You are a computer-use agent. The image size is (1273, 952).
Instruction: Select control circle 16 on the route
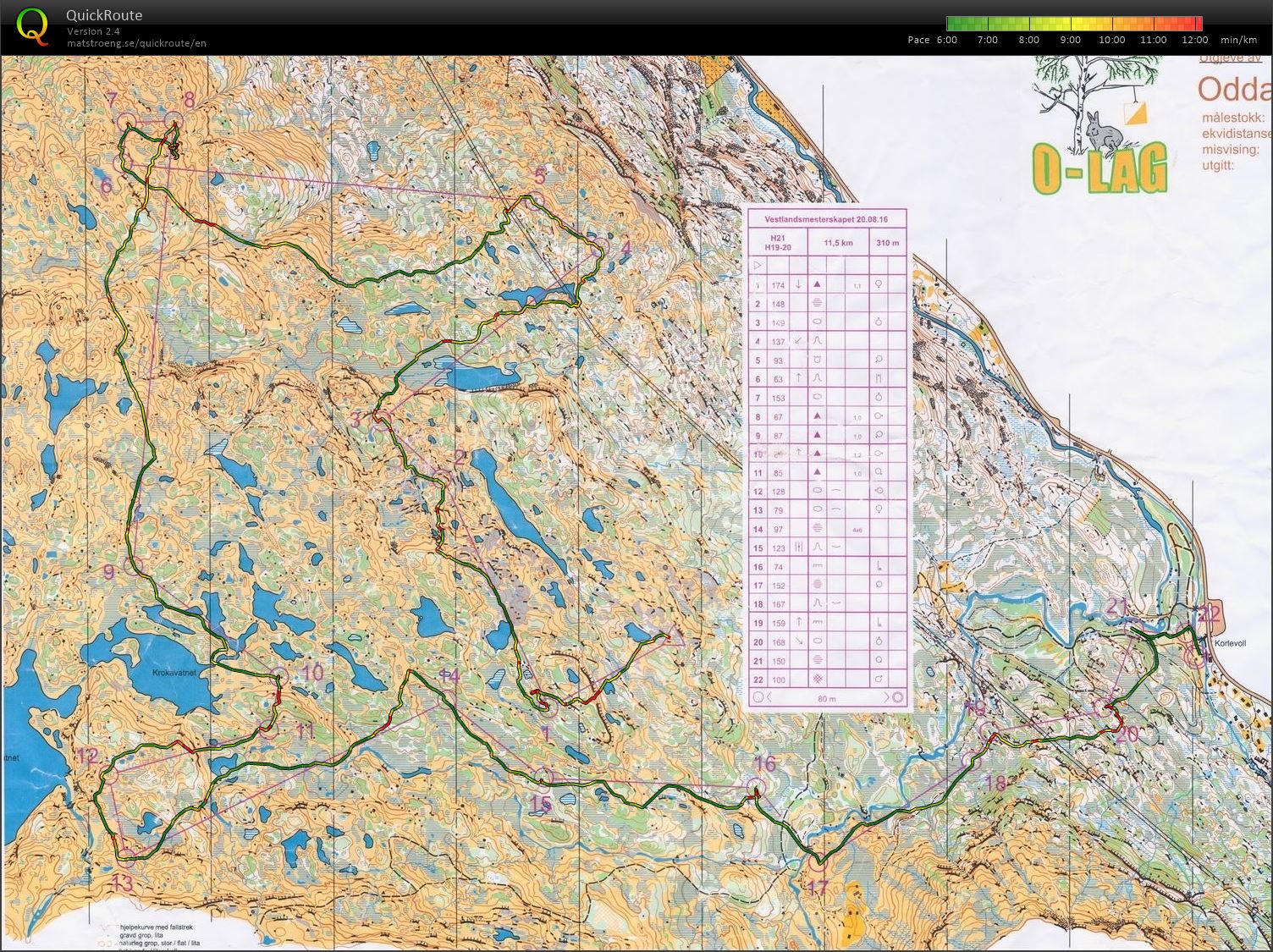(x=754, y=788)
